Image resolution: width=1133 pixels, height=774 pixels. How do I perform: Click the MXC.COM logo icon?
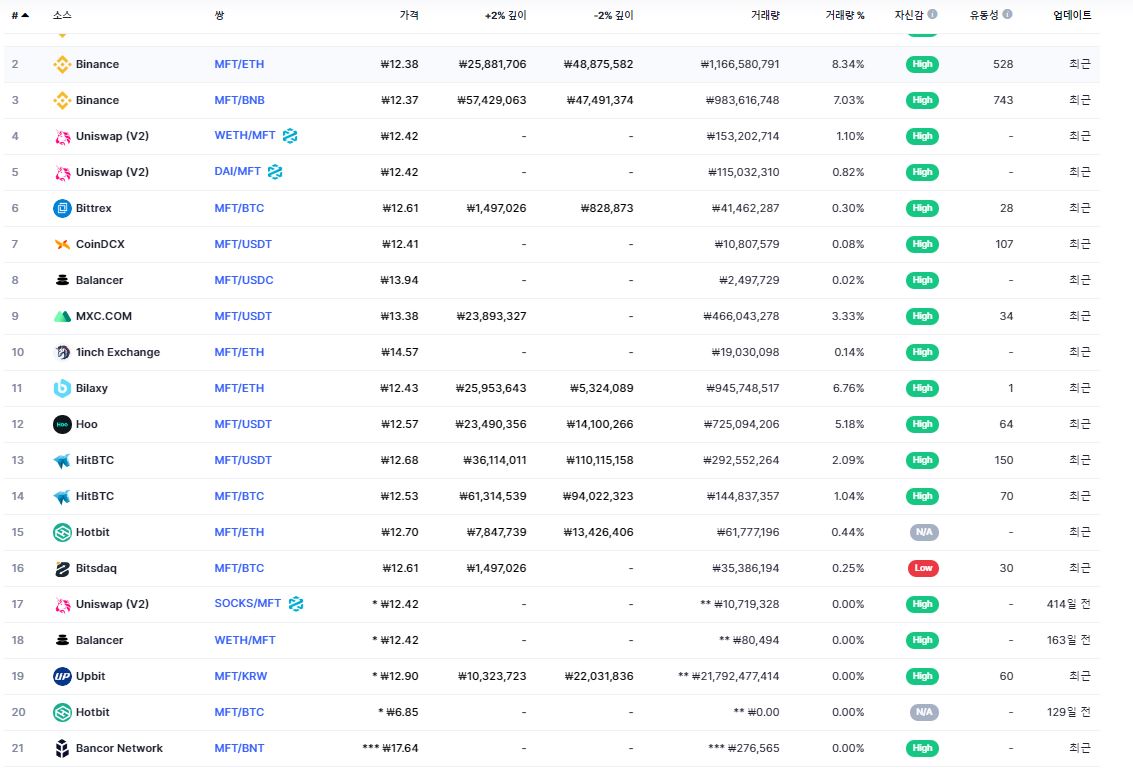tap(62, 317)
